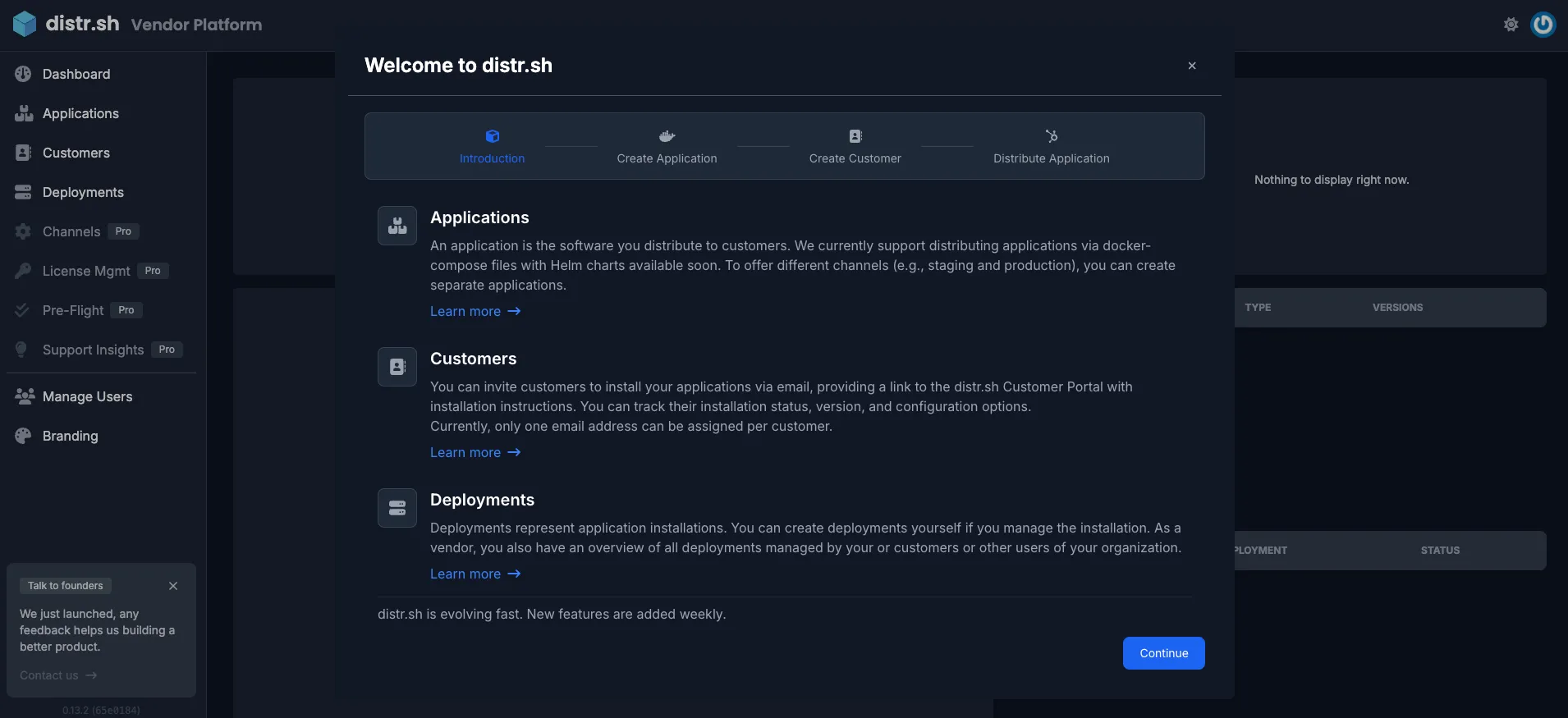Image resolution: width=1568 pixels, height=718 pixels.
Task: Click the Deployments section icon tile
Action: point(397,508)
